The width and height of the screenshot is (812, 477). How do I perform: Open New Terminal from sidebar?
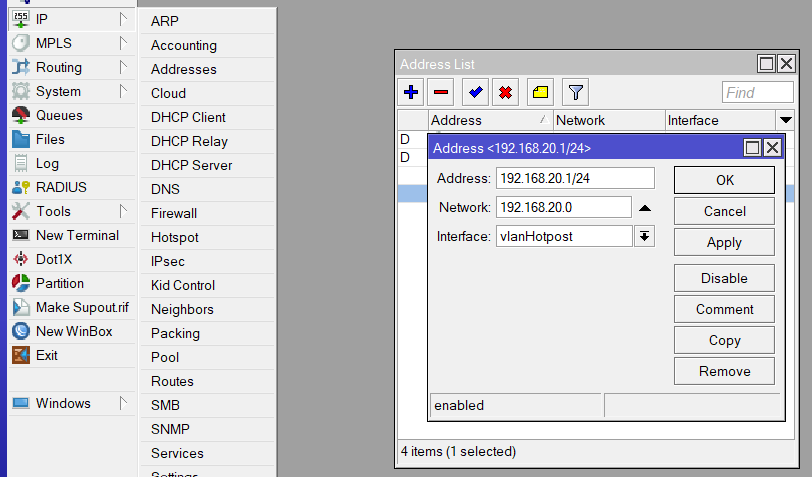pyautogui.click(x=77, y=235)
